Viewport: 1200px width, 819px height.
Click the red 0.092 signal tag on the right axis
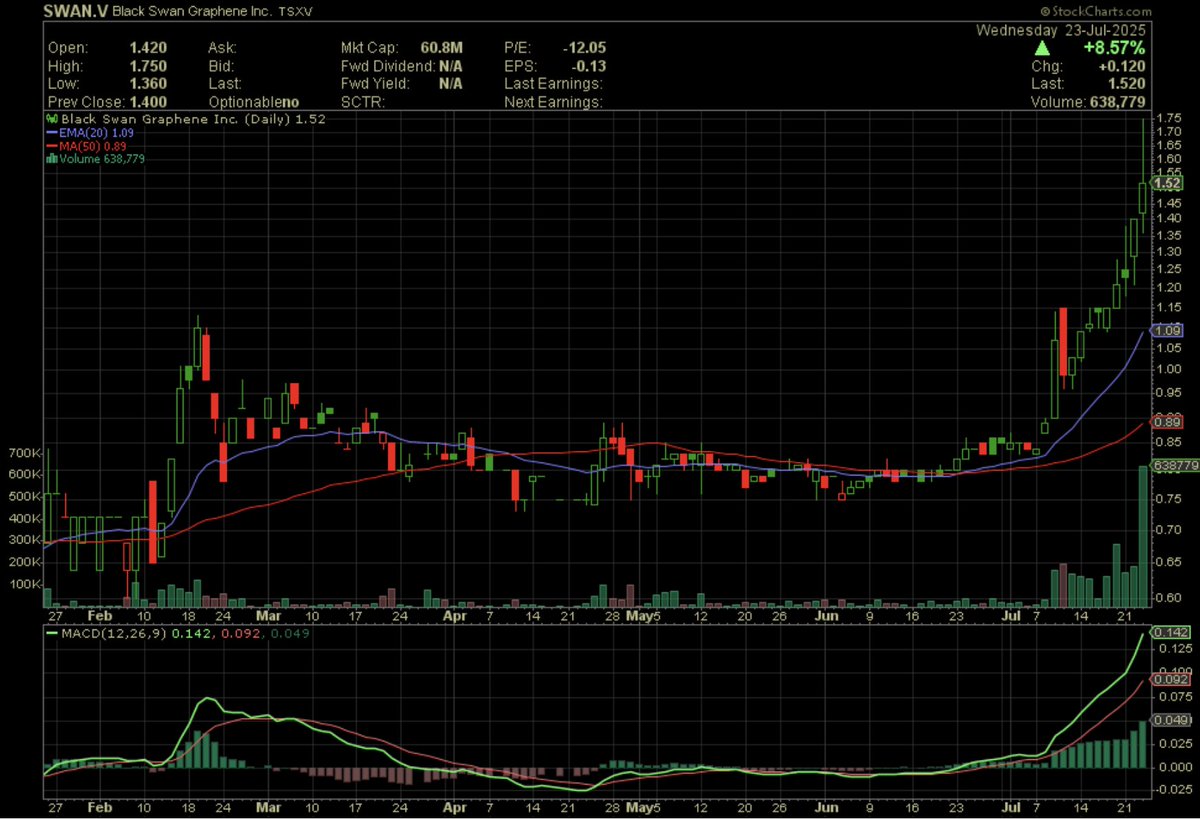pos(1170,680)
